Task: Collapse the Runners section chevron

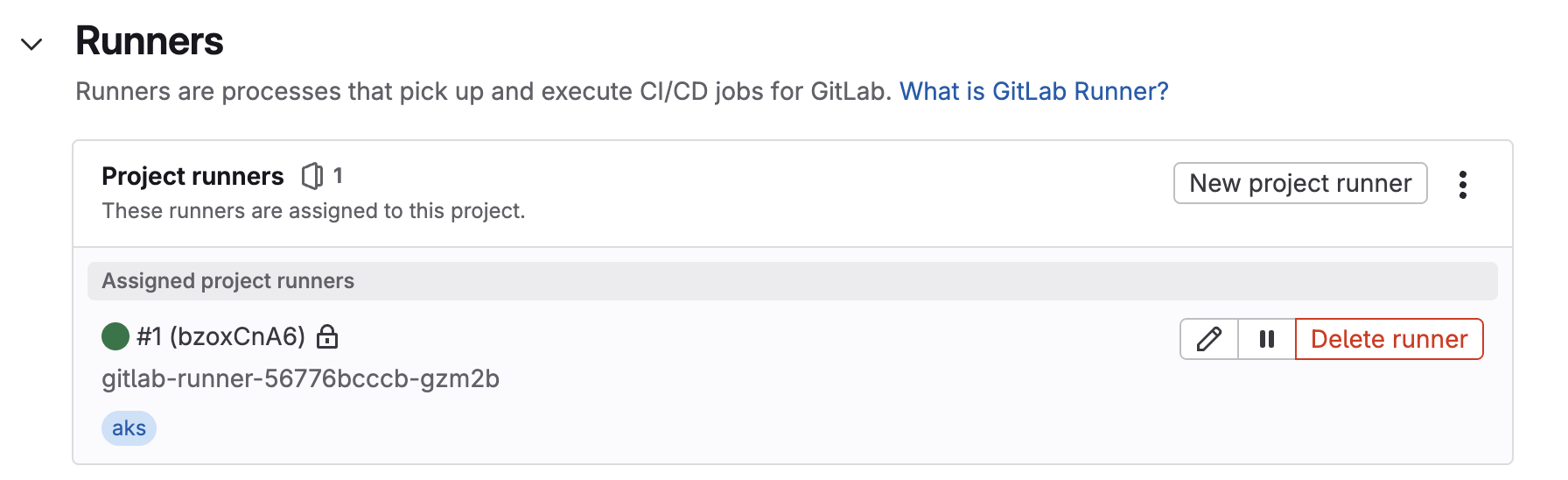Action: (31, 44)
